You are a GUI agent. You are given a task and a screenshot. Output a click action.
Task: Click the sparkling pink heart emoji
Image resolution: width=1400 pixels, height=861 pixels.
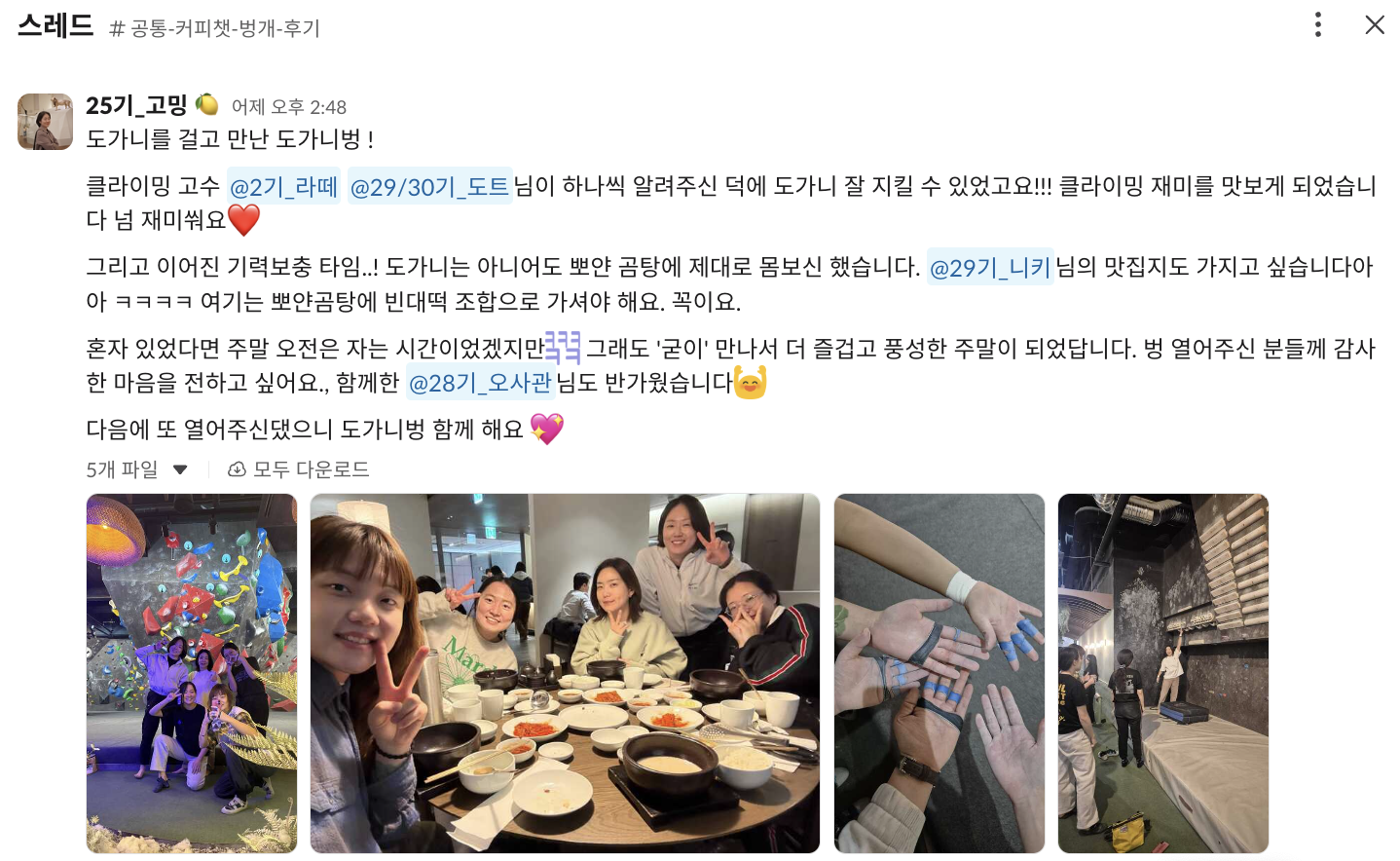tap(547, 429)
